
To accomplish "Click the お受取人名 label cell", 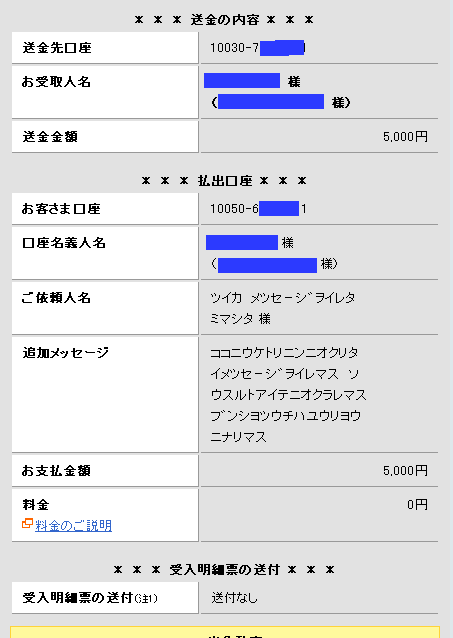I will tap(105, 92).
